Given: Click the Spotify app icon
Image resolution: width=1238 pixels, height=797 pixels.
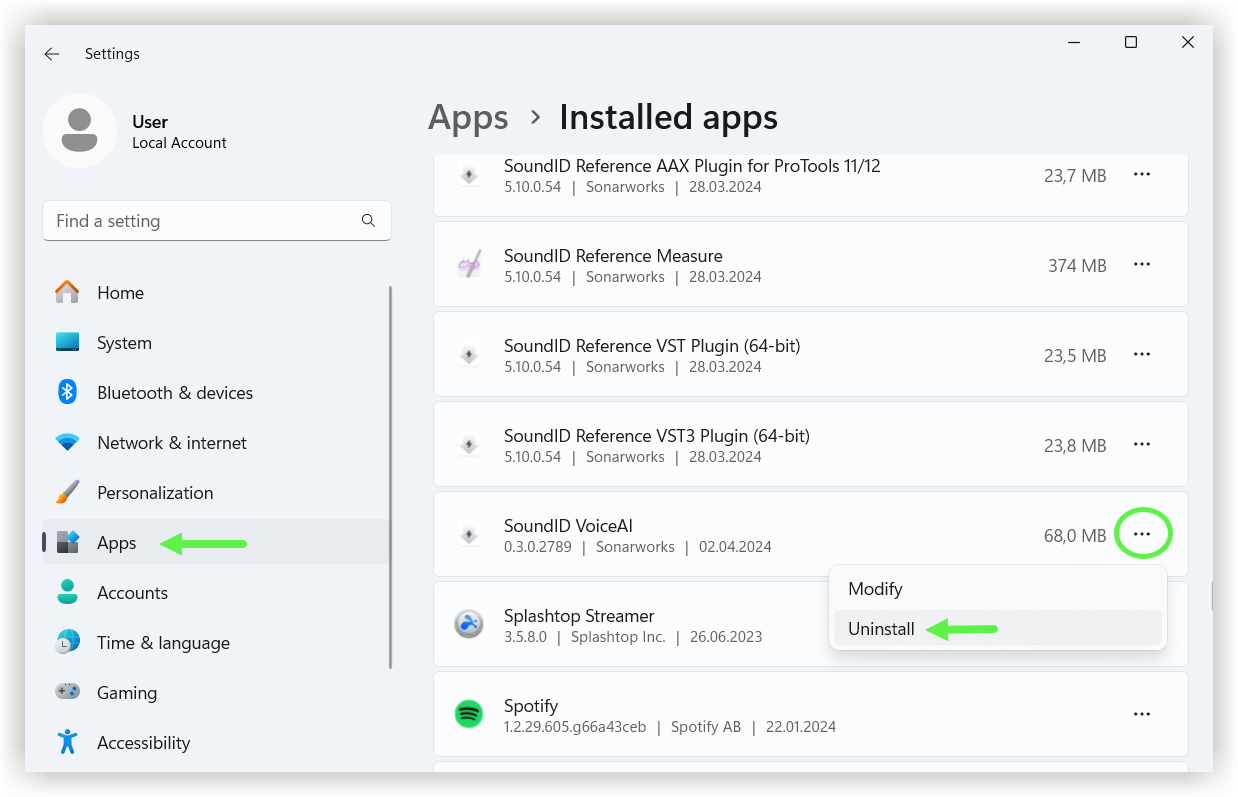Looking at the screenshot, I should pyautogui.click(x=469, y=714).
